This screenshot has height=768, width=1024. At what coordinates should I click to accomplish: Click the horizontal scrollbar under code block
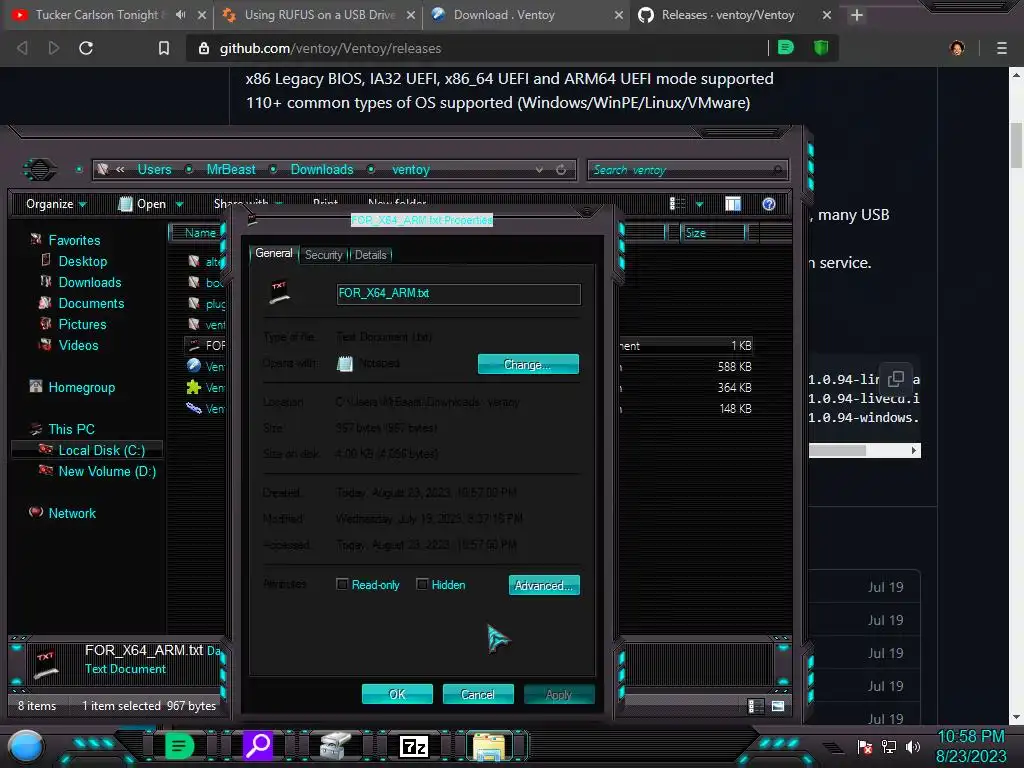(865, 450)
